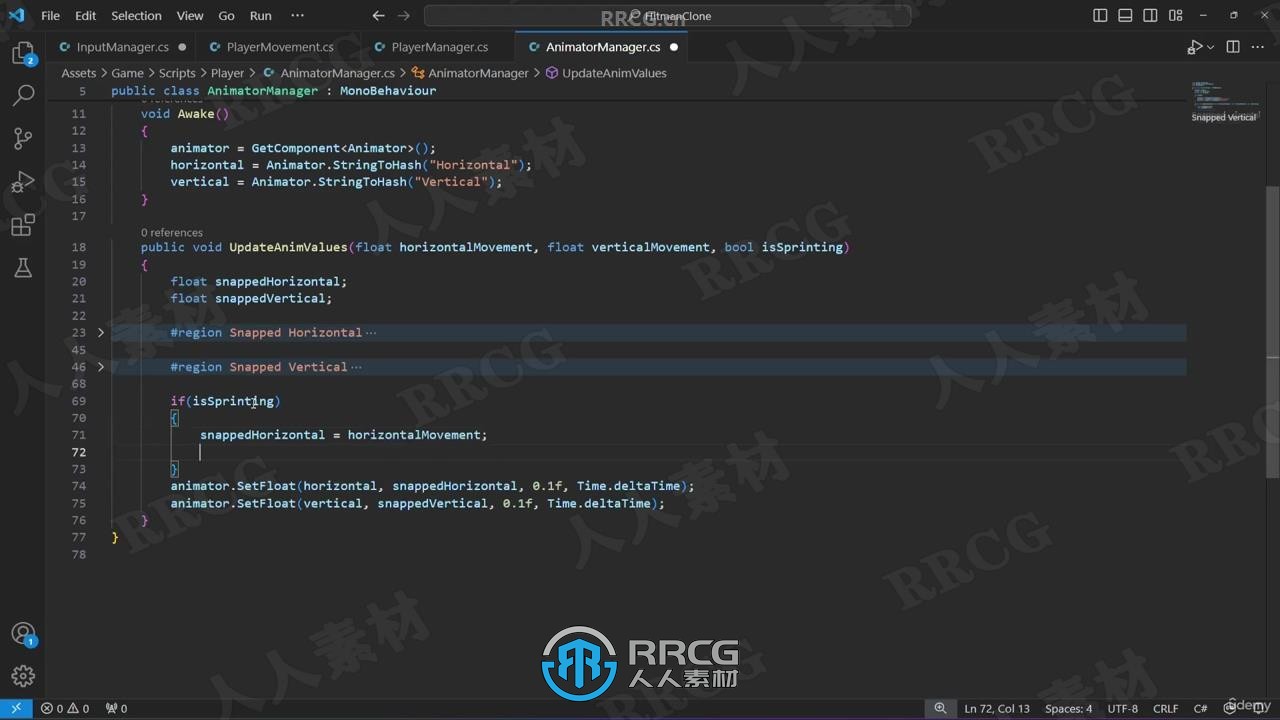The image size is (1280, 720).
Task: Click Assets in the breadcrumb path
Action: coord(79,73)
